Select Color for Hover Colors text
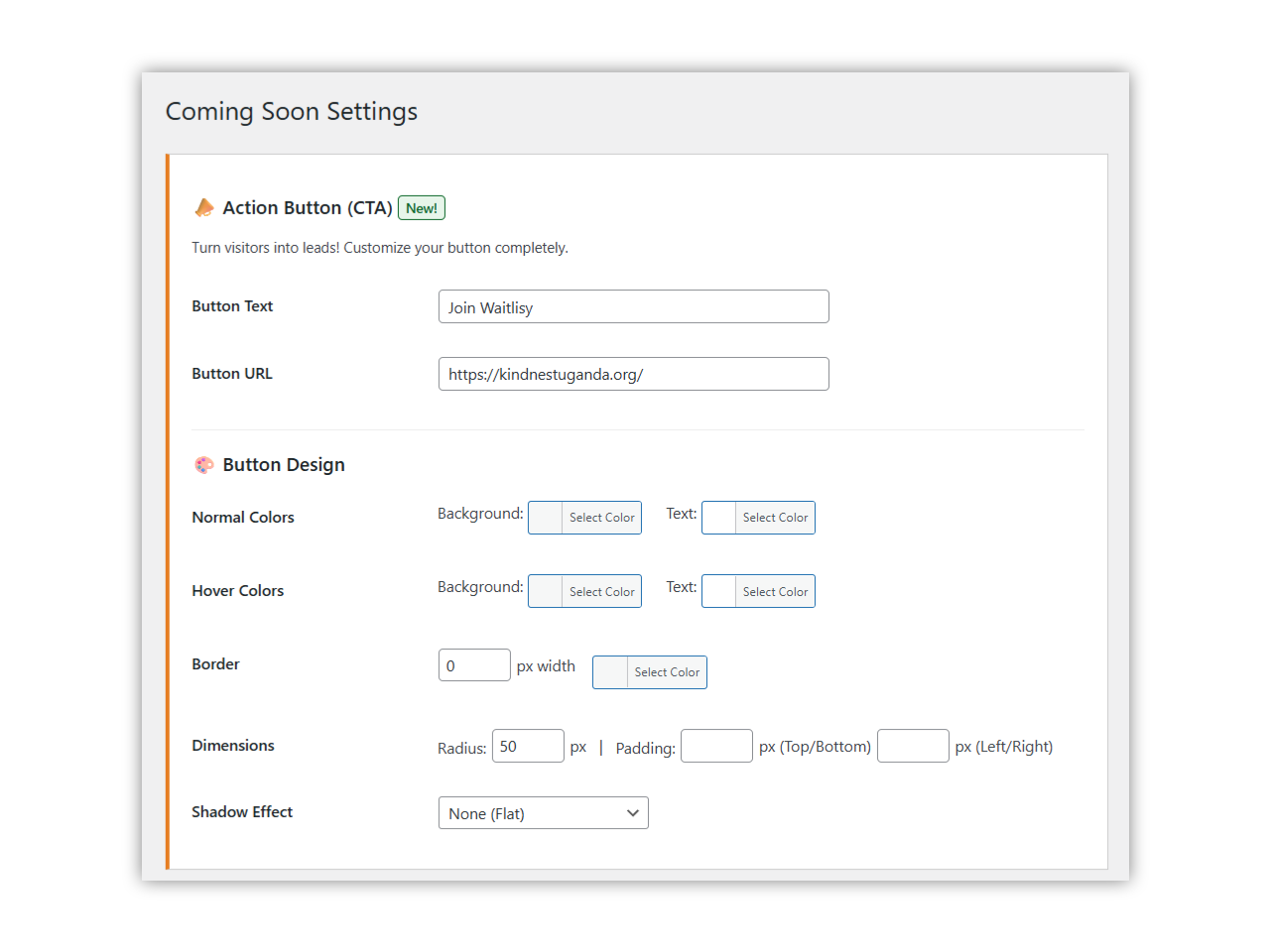Screen dimensions: 1270x952 pyautogui.click(x=775, y=592)
